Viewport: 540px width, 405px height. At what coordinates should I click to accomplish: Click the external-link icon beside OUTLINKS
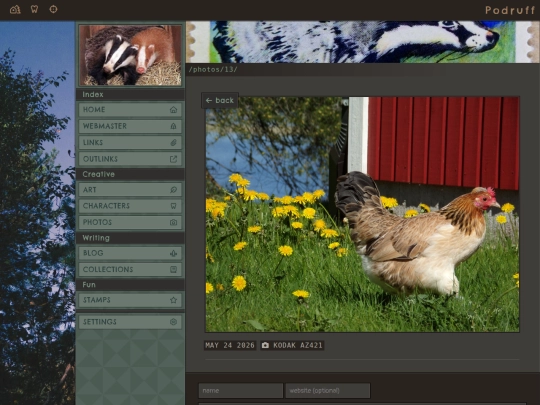(173, 159)
